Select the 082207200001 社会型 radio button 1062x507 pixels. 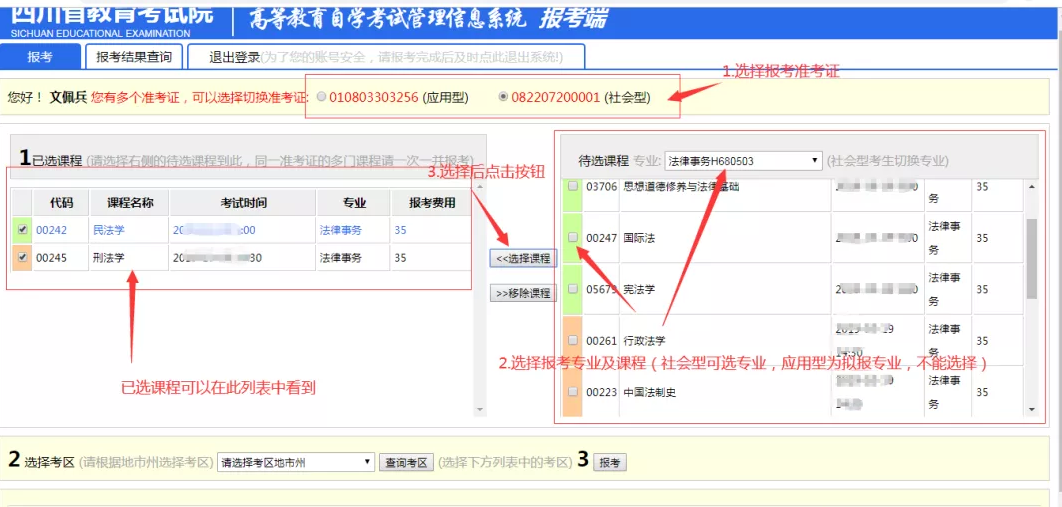503,97
